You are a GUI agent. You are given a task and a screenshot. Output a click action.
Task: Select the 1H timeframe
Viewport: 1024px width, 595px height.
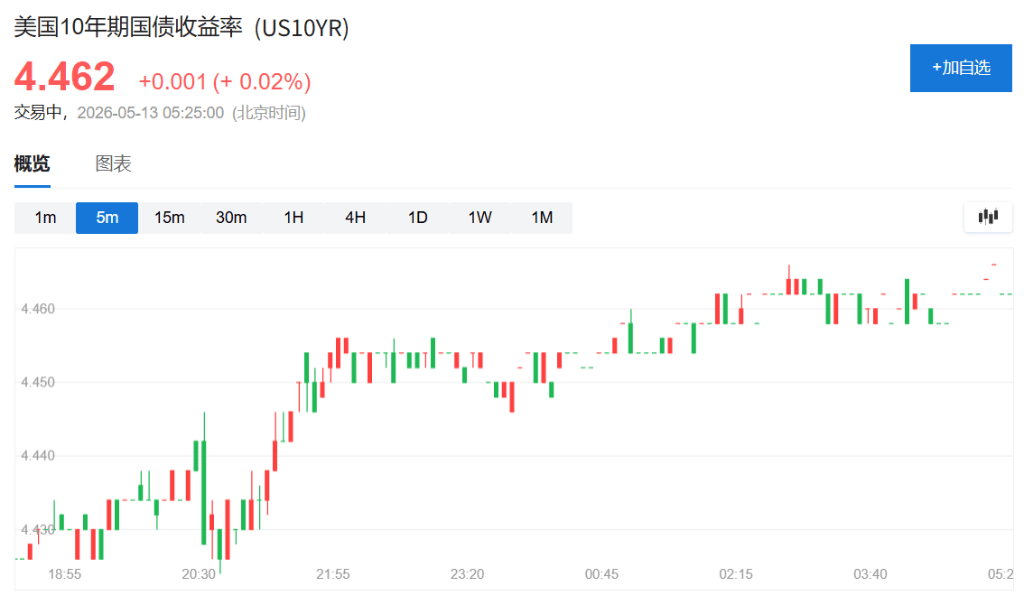click(293, 217)
